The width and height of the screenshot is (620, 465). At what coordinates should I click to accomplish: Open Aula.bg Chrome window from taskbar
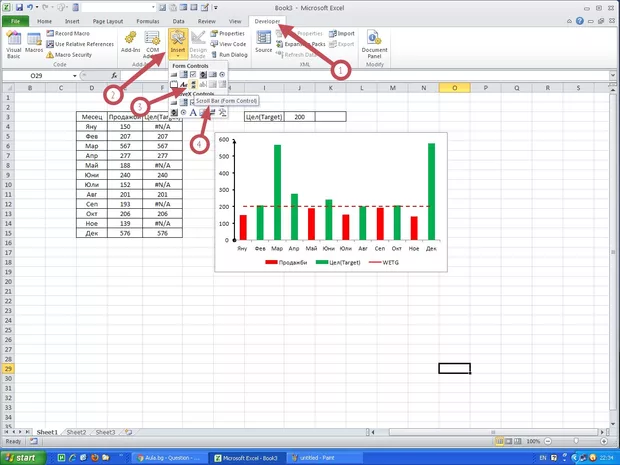click(168, 458)
